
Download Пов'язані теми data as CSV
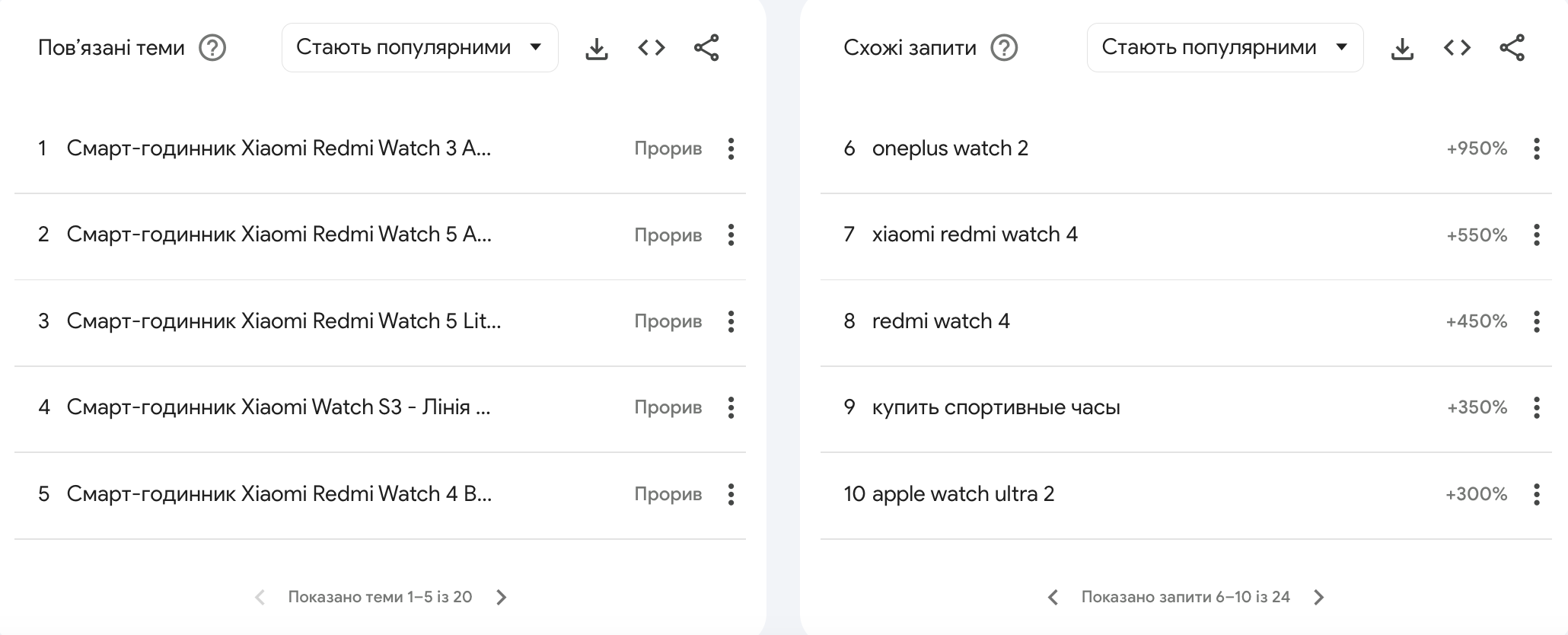pos(597,48)
